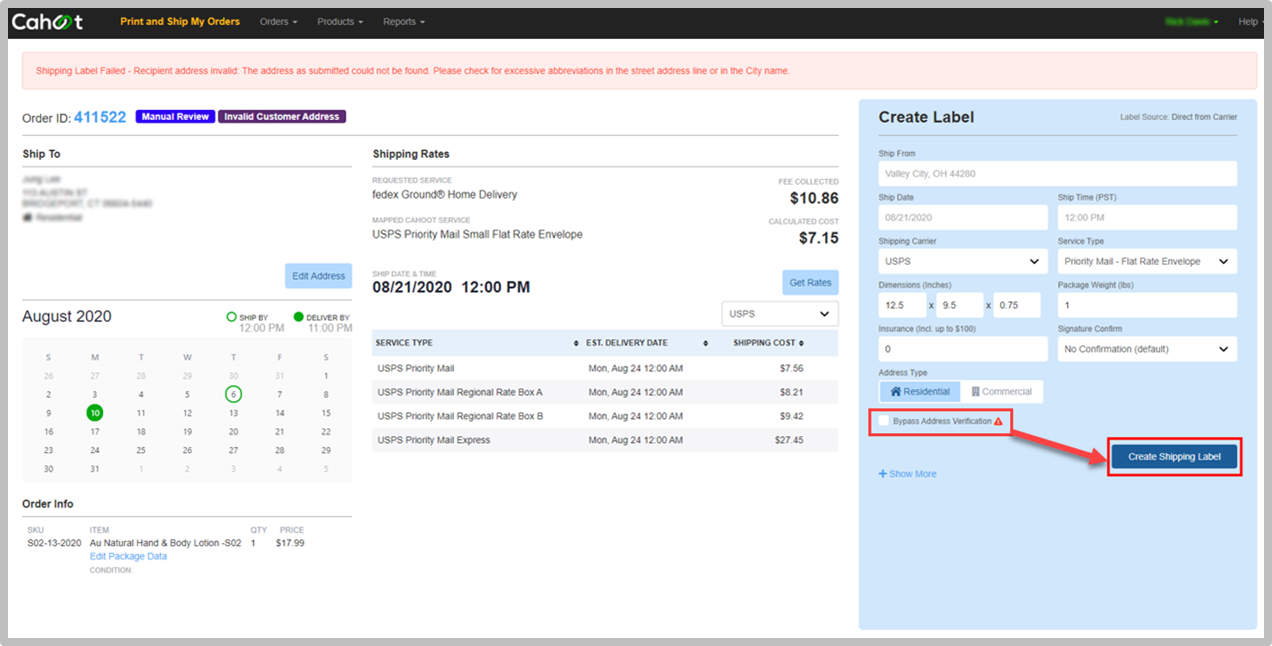This screenshot has width=1272, height=646.
Task: Open Print and Ship My Orders
Action: click(x=180, y=21)
